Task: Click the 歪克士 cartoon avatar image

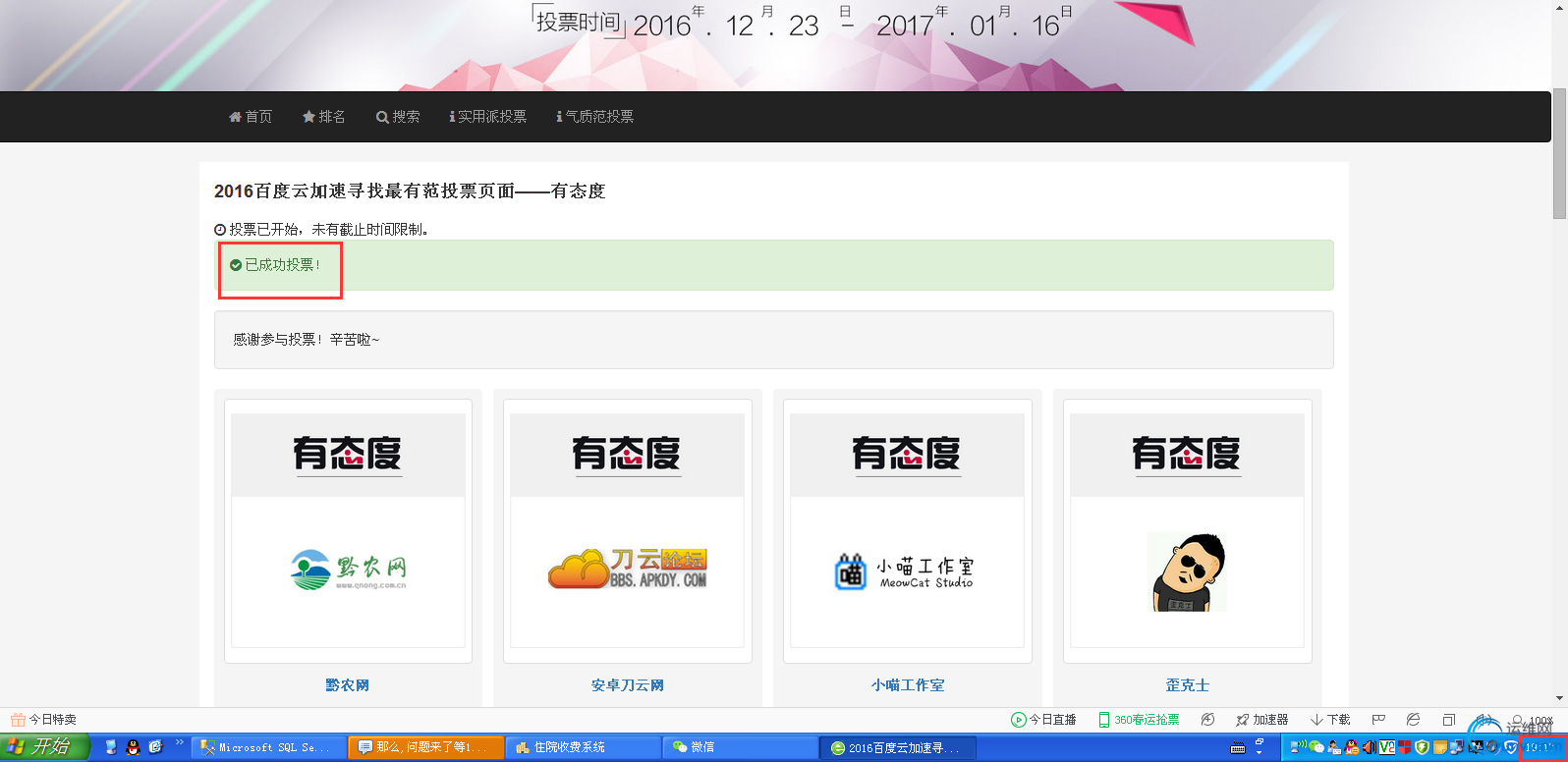Action: point(1189,572)
